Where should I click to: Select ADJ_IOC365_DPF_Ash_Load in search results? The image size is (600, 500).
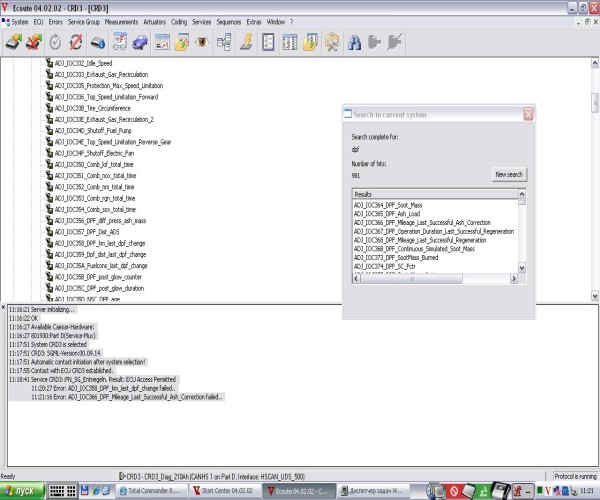tap(387, 214)
